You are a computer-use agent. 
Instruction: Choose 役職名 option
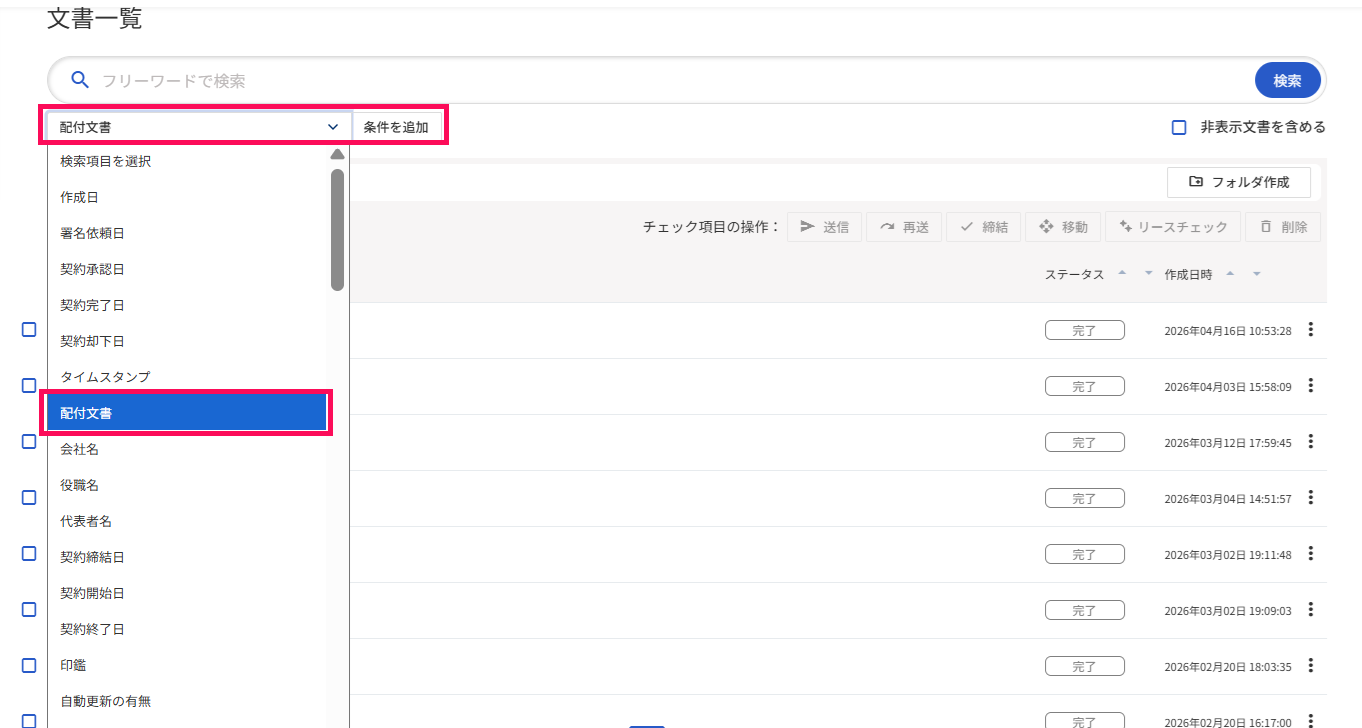click(188, 485)
